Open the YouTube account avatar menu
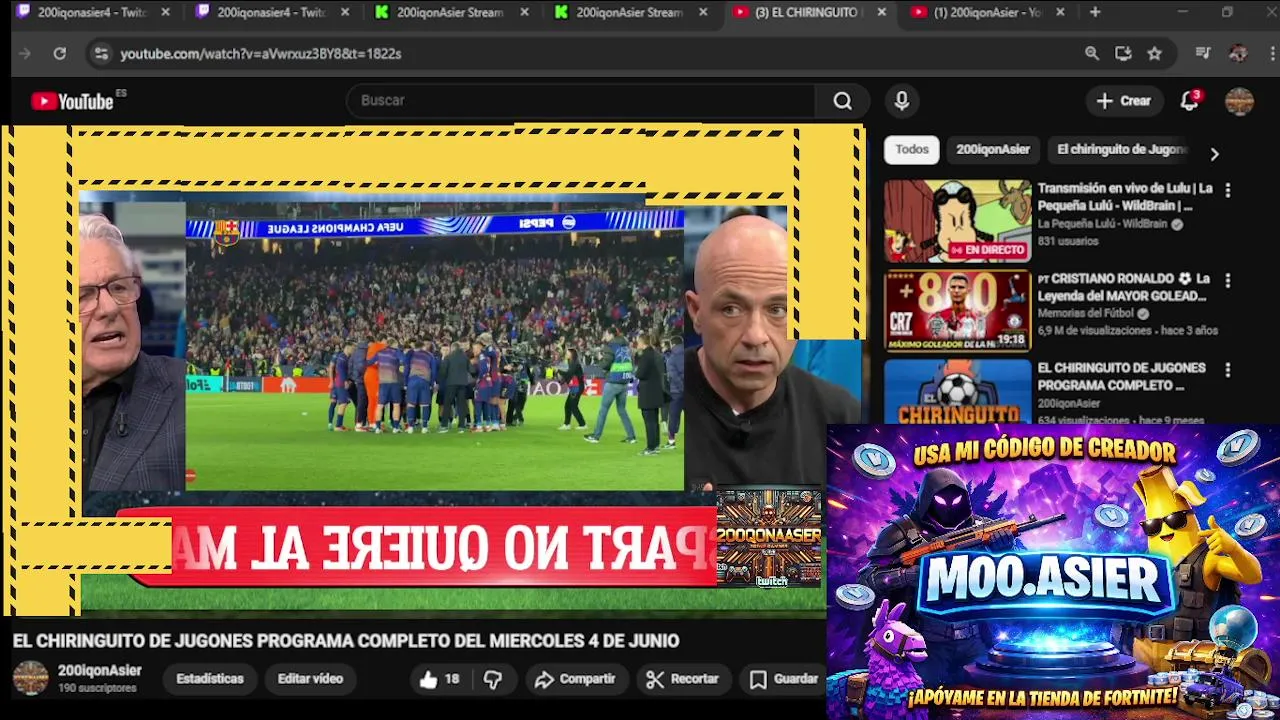The image size is (1280, 720). pyautogui.click(x=1239, y=101)
